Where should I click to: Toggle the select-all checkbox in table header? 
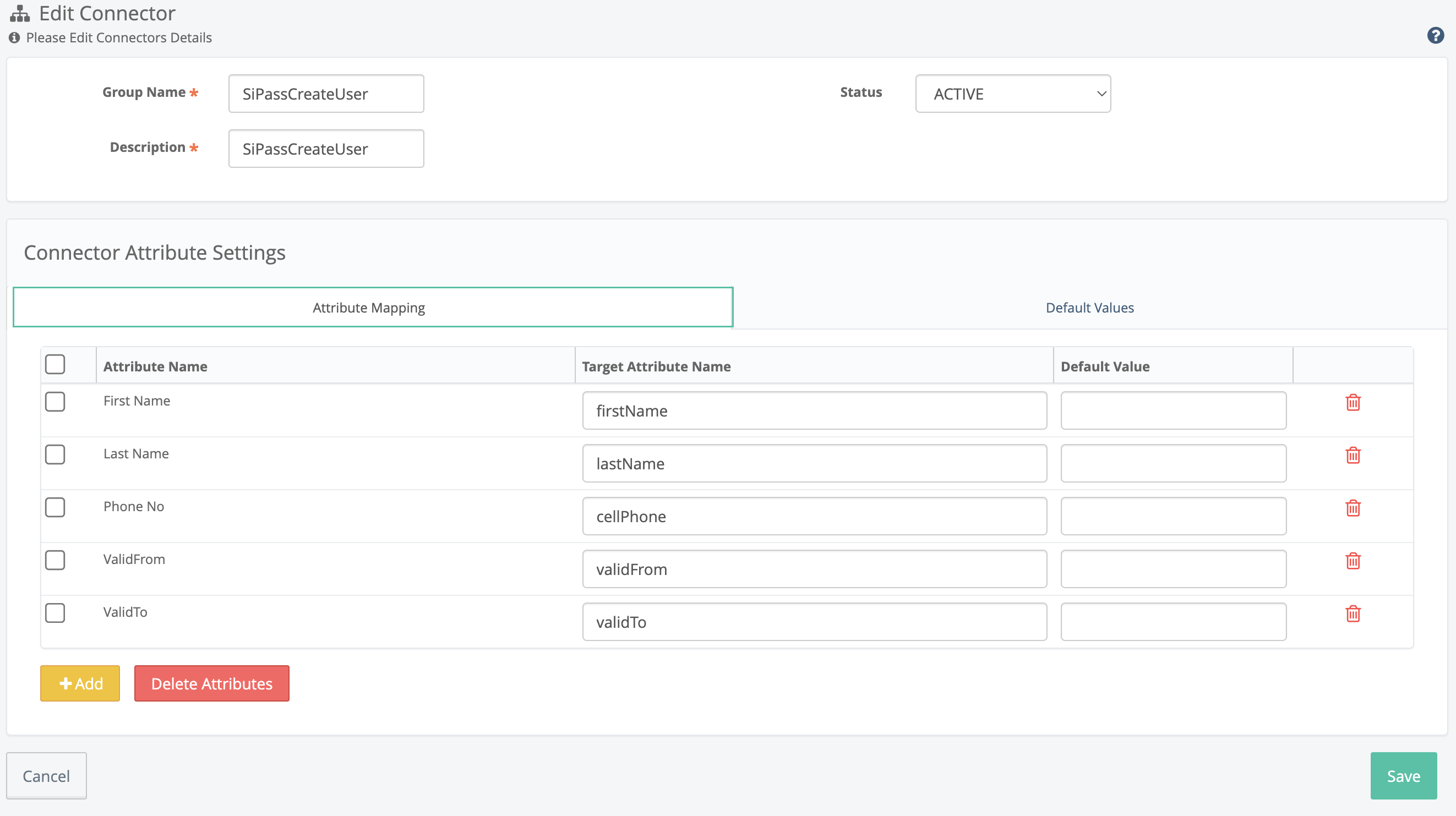click(55, 364)
